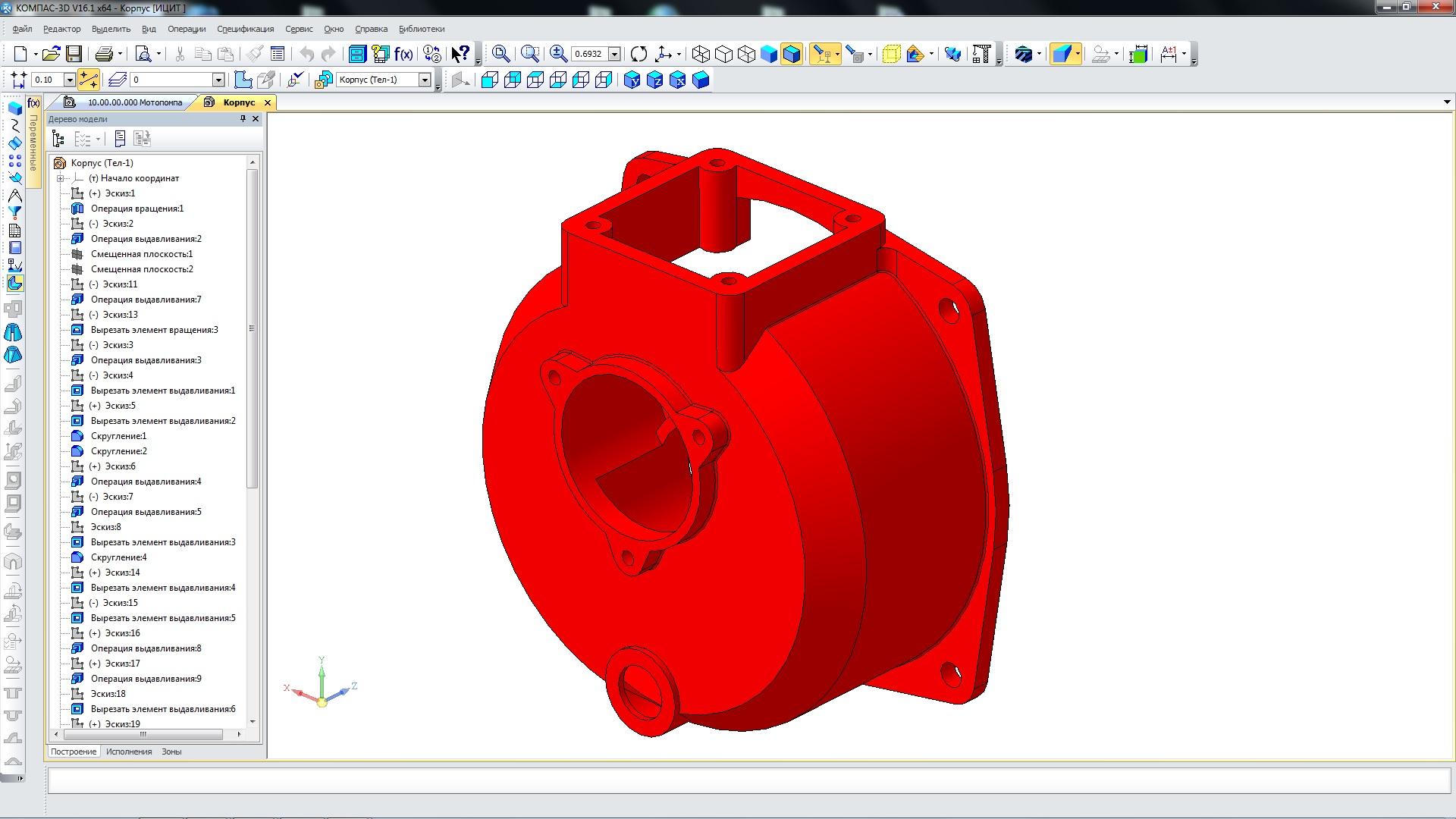This screenshot has width=1456, height=819.
Task: Click the Open file folder icon
Action: tap(51, 54)
